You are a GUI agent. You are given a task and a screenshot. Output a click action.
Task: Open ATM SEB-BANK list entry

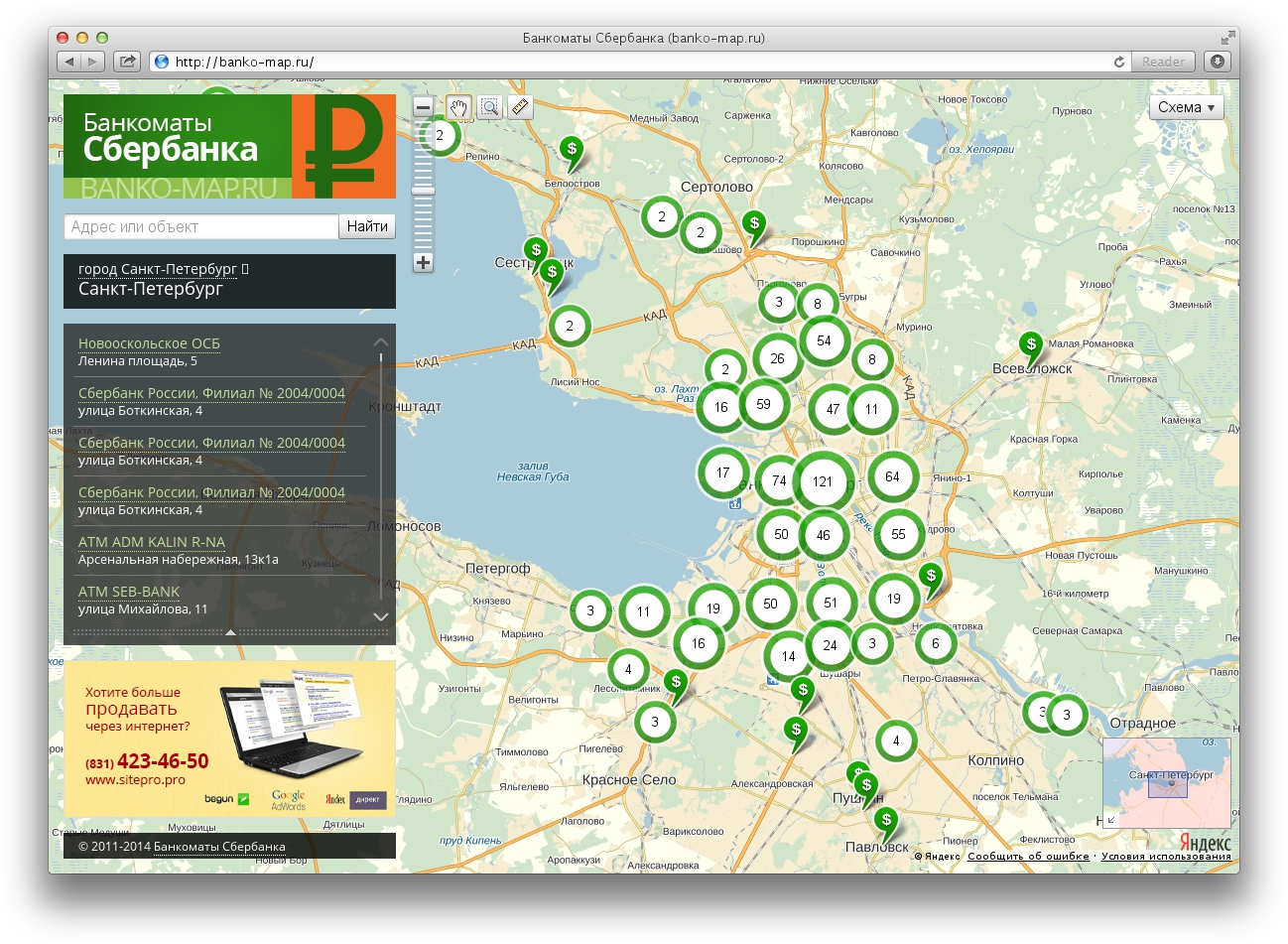coord(129,592)
